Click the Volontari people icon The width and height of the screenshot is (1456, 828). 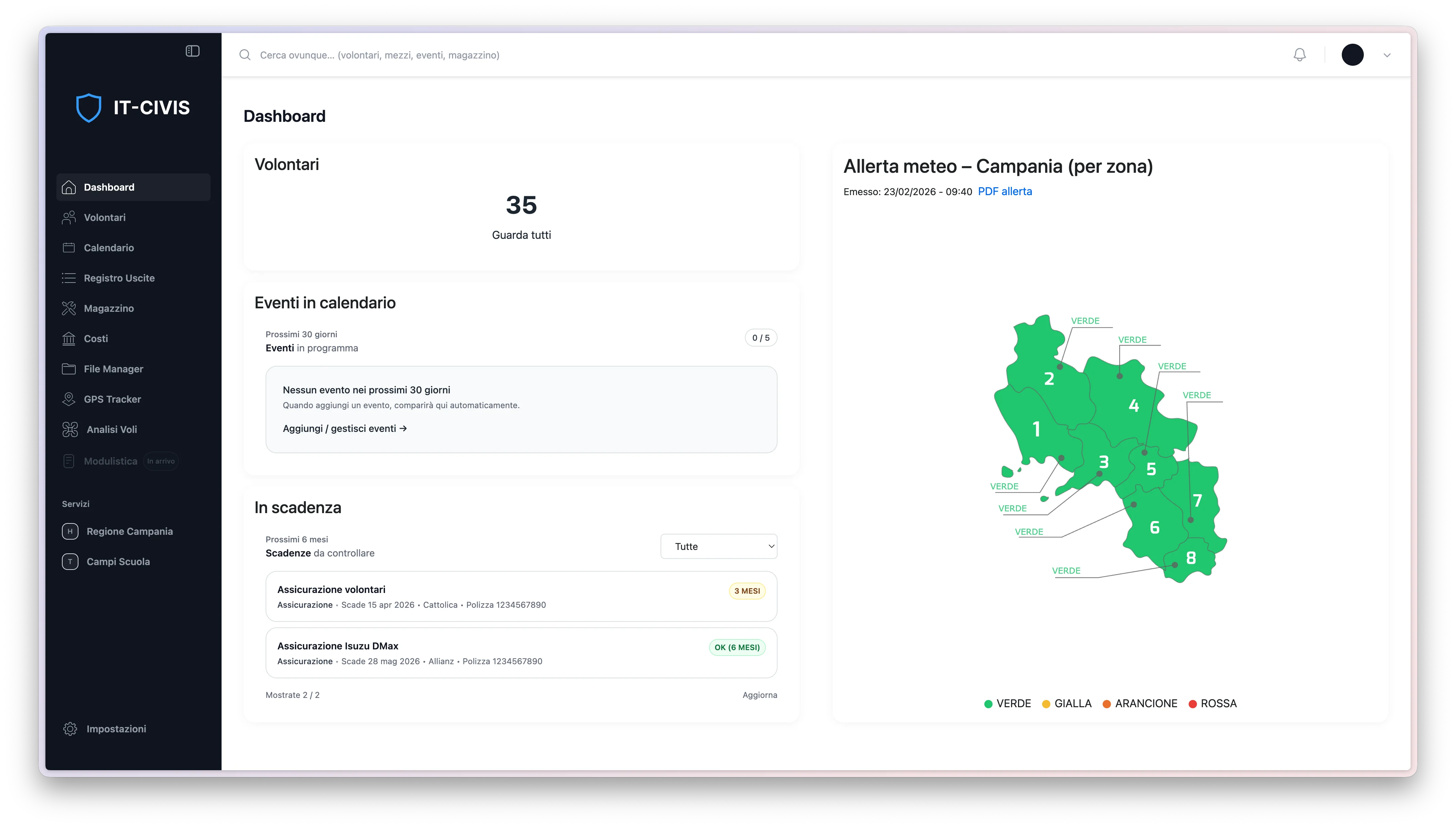(69, 217)
